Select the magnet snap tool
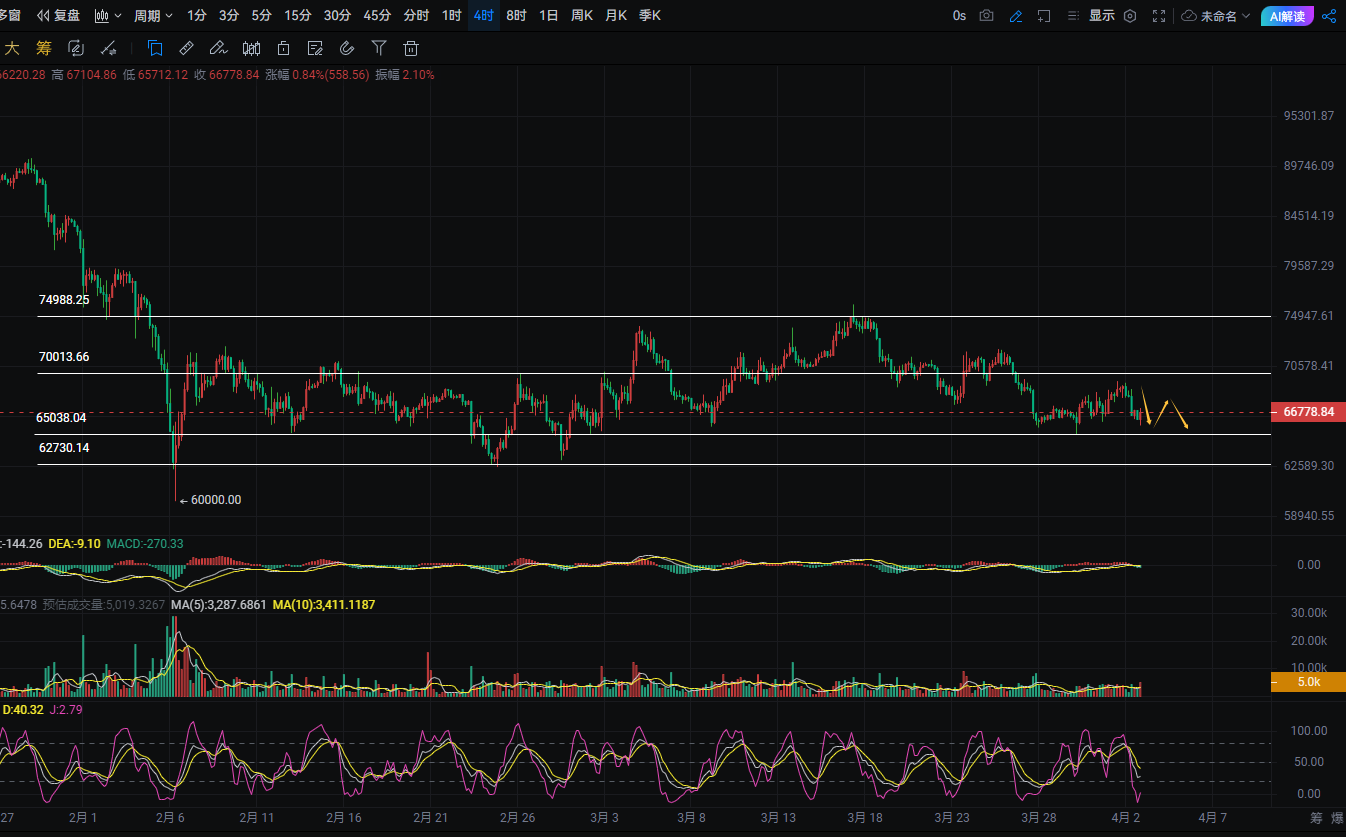 tap(347, 48)
